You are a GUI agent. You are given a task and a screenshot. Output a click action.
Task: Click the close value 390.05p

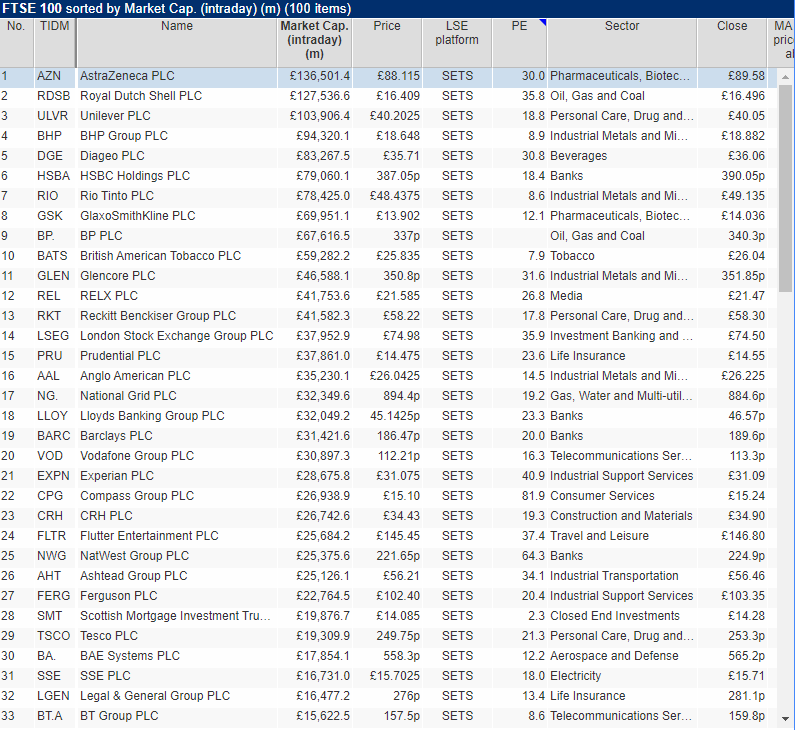tap(743, 176)
